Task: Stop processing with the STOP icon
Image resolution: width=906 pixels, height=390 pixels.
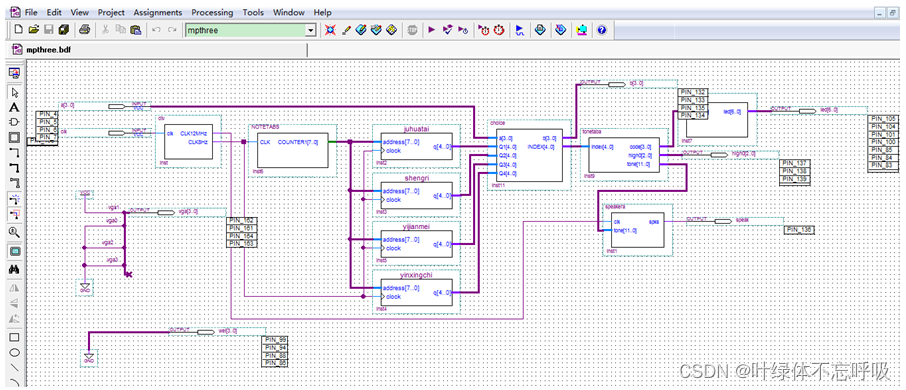Action: (x=412, y=29)
